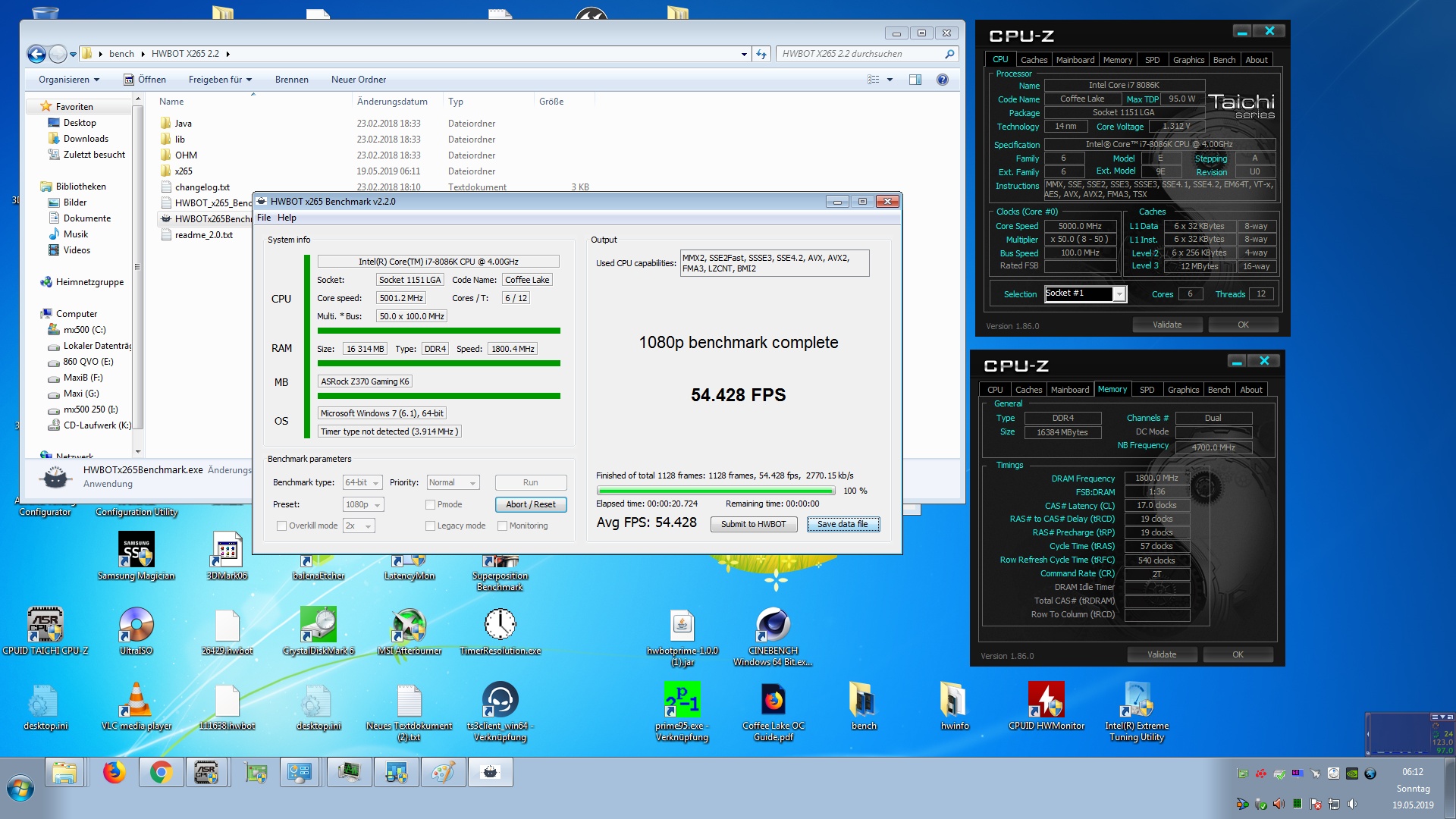Click the Windows Start orb

[20, 789]
